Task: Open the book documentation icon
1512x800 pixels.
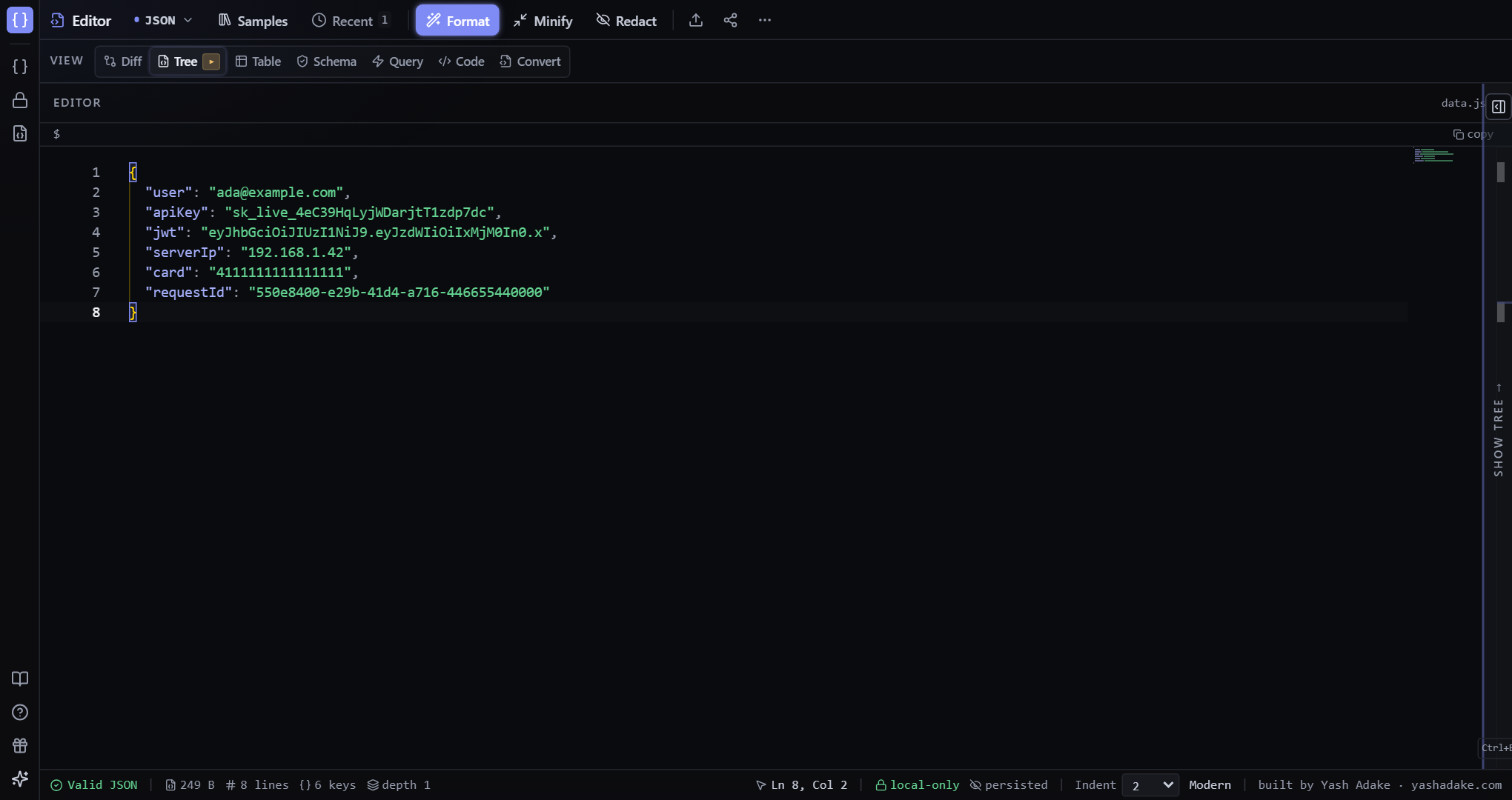Action: [x=20, y=679]
